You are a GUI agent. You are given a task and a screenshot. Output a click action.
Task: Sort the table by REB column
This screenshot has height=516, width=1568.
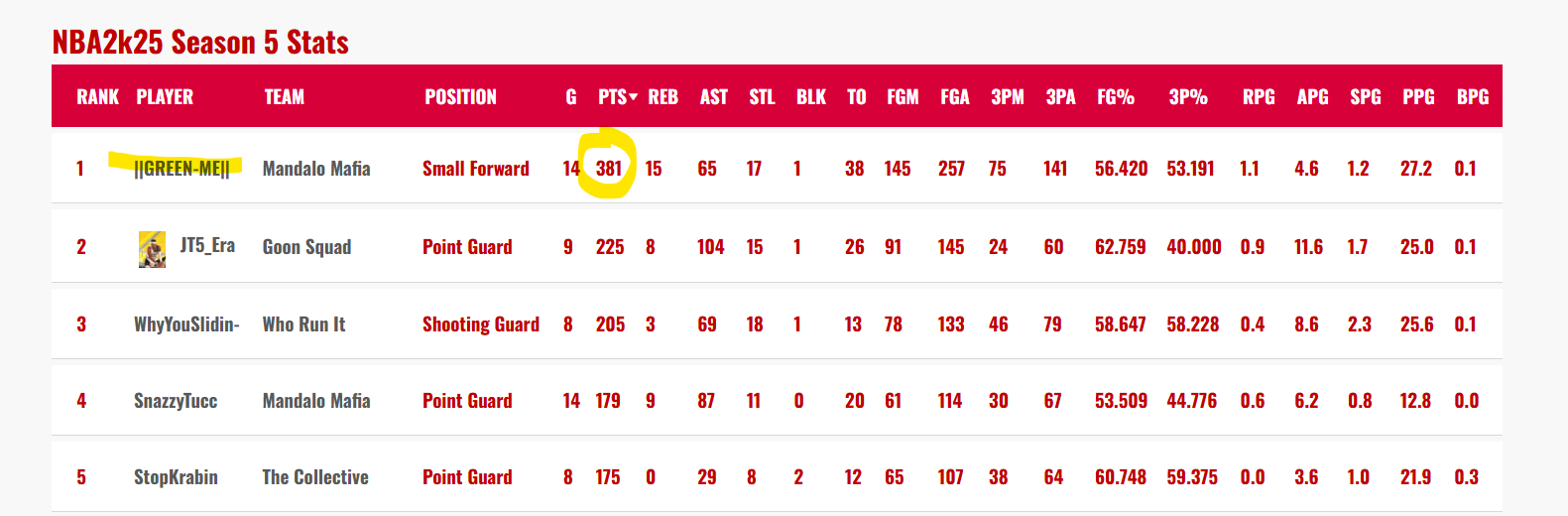(x=663, y=97)
